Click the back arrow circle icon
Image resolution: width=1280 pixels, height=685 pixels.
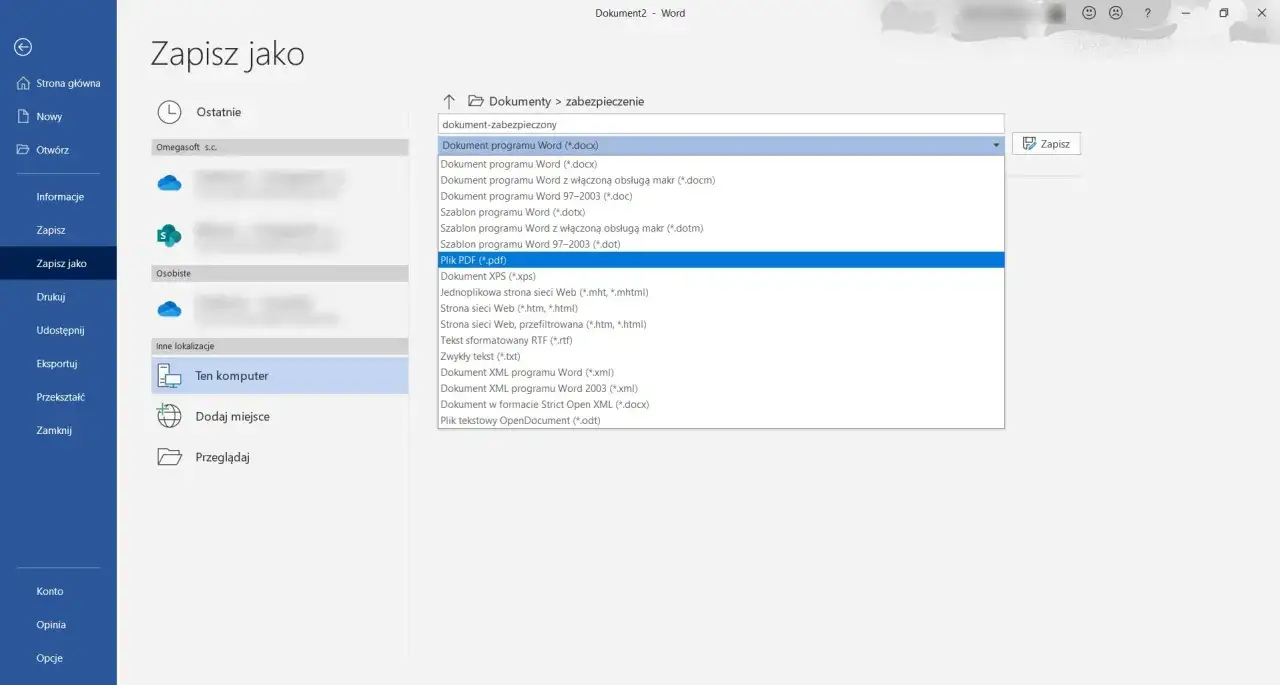tap(23, 47)
